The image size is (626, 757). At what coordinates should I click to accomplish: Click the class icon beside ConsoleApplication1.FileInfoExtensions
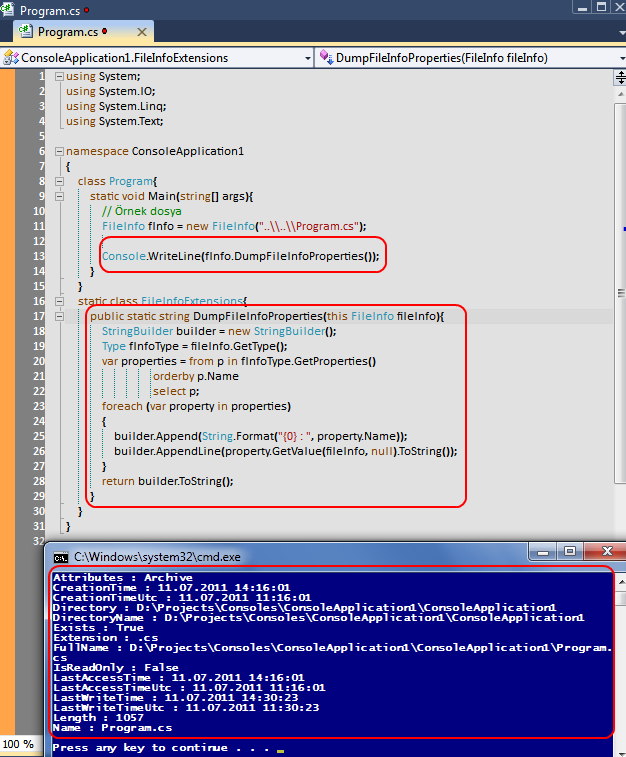click(x=11, y=58)
